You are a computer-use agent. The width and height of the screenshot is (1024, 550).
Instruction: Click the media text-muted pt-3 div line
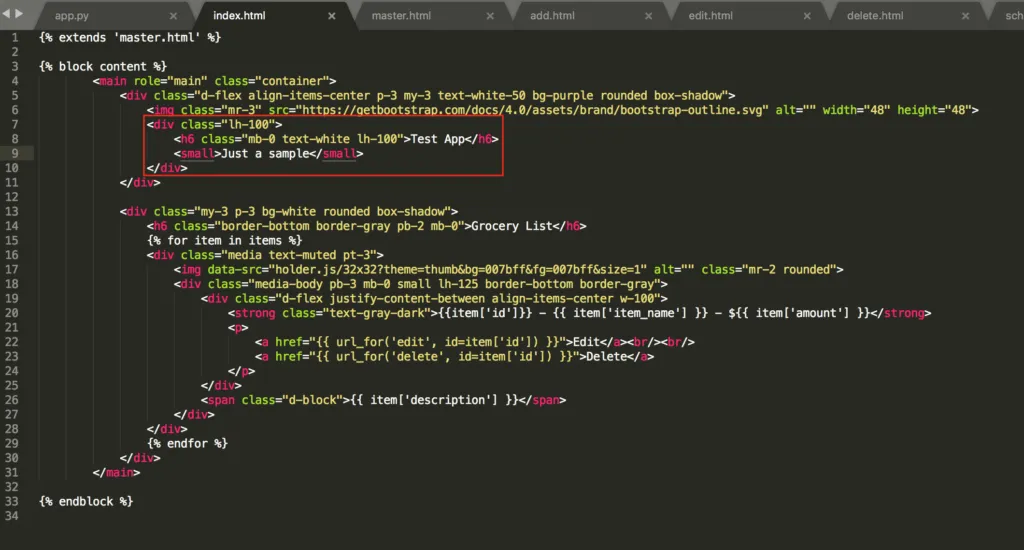click(x=265, y=255)
